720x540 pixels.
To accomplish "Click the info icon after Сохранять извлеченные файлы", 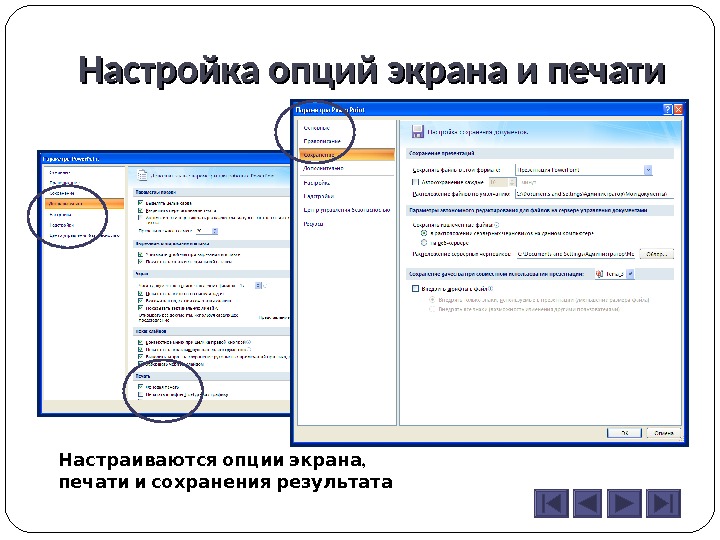I will coord(497,225).
